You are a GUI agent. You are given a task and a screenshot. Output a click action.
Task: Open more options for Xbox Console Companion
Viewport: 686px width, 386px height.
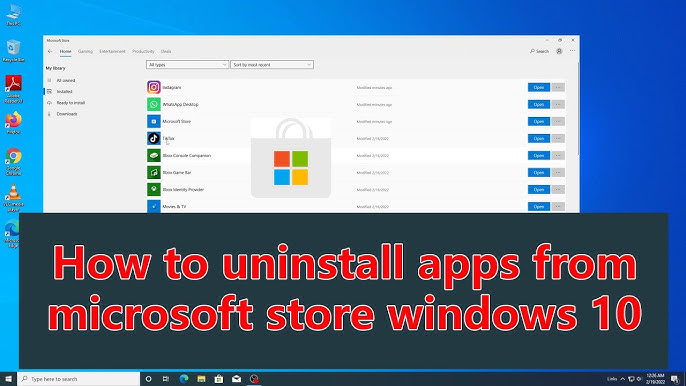(558, 156)
